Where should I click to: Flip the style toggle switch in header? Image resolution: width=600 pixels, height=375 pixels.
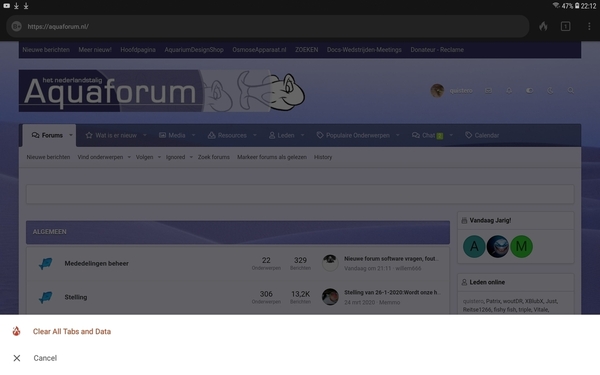point(530,91)
